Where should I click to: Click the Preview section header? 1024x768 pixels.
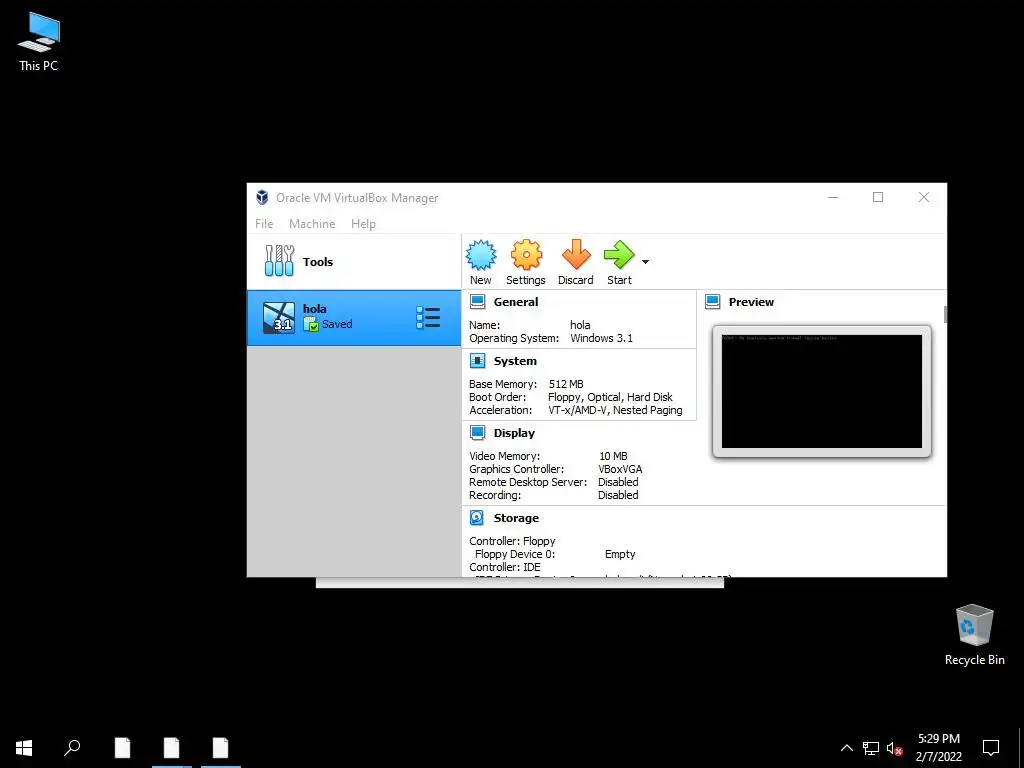(751, 302)
